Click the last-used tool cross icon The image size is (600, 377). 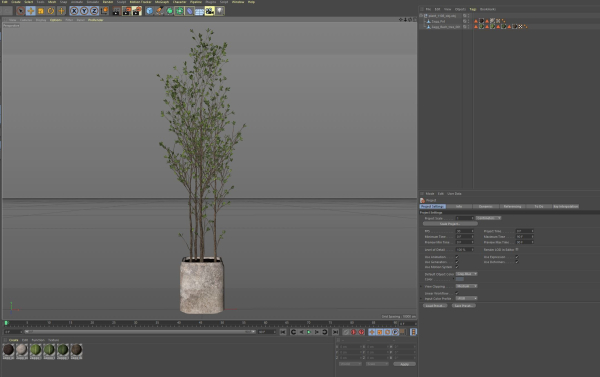click(x=61, y=11)
